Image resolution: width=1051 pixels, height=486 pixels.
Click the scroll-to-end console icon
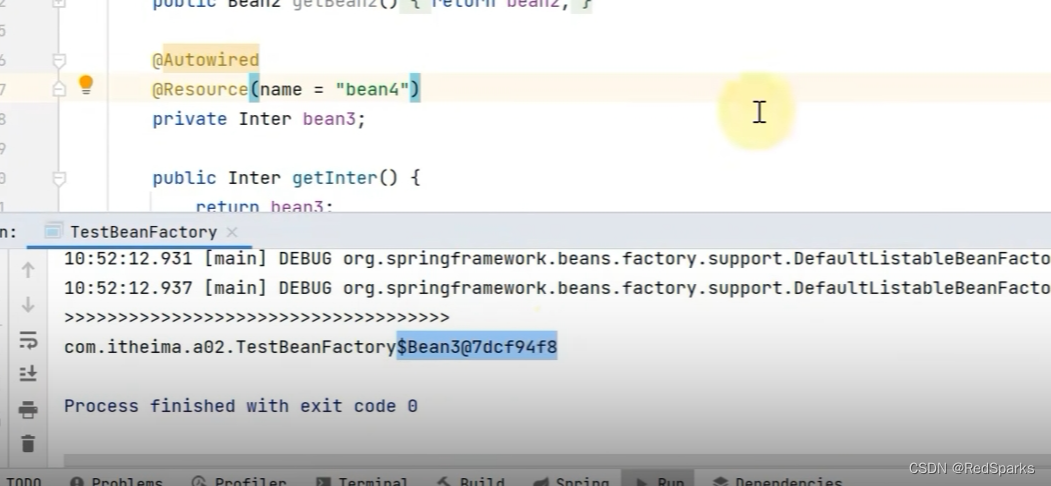coord(27,373)
